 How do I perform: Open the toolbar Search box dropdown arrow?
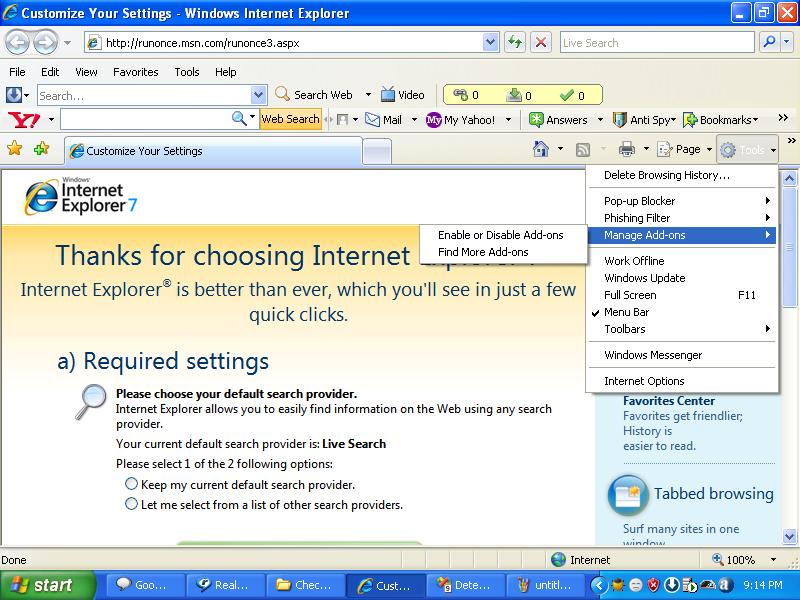pos(258,95)
